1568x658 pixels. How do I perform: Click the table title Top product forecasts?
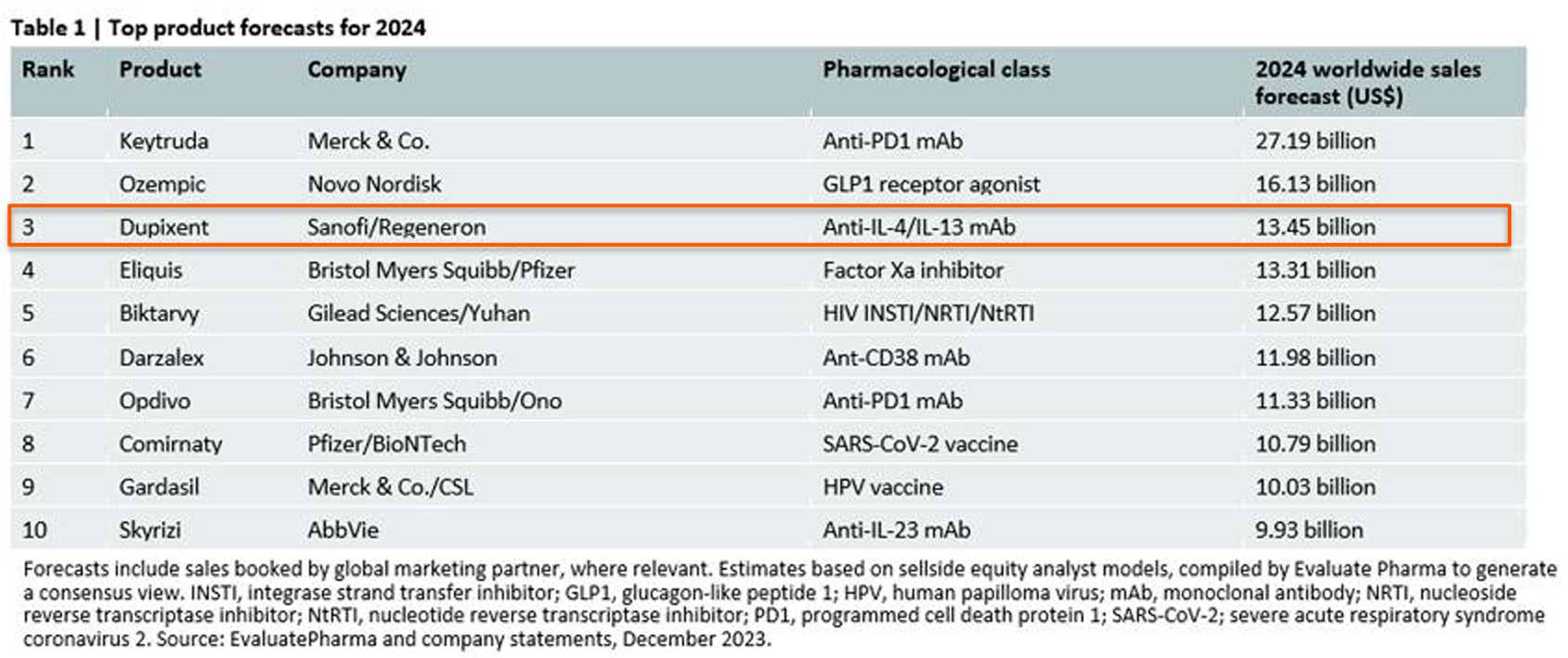point(266,28)
